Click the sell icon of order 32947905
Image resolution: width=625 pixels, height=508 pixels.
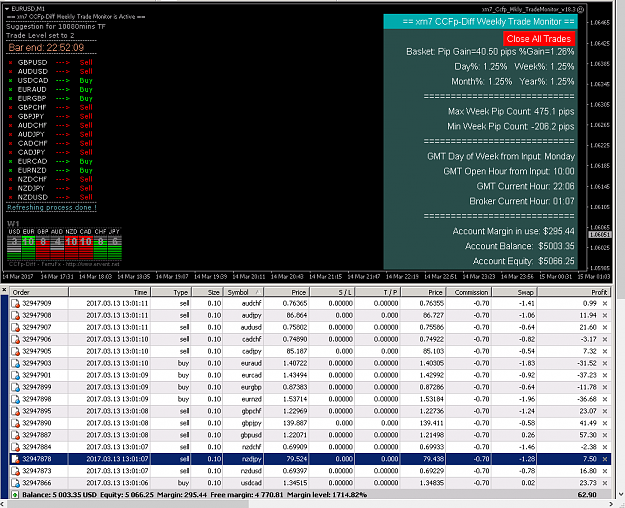pyautogui.click(x=16, y=352)
